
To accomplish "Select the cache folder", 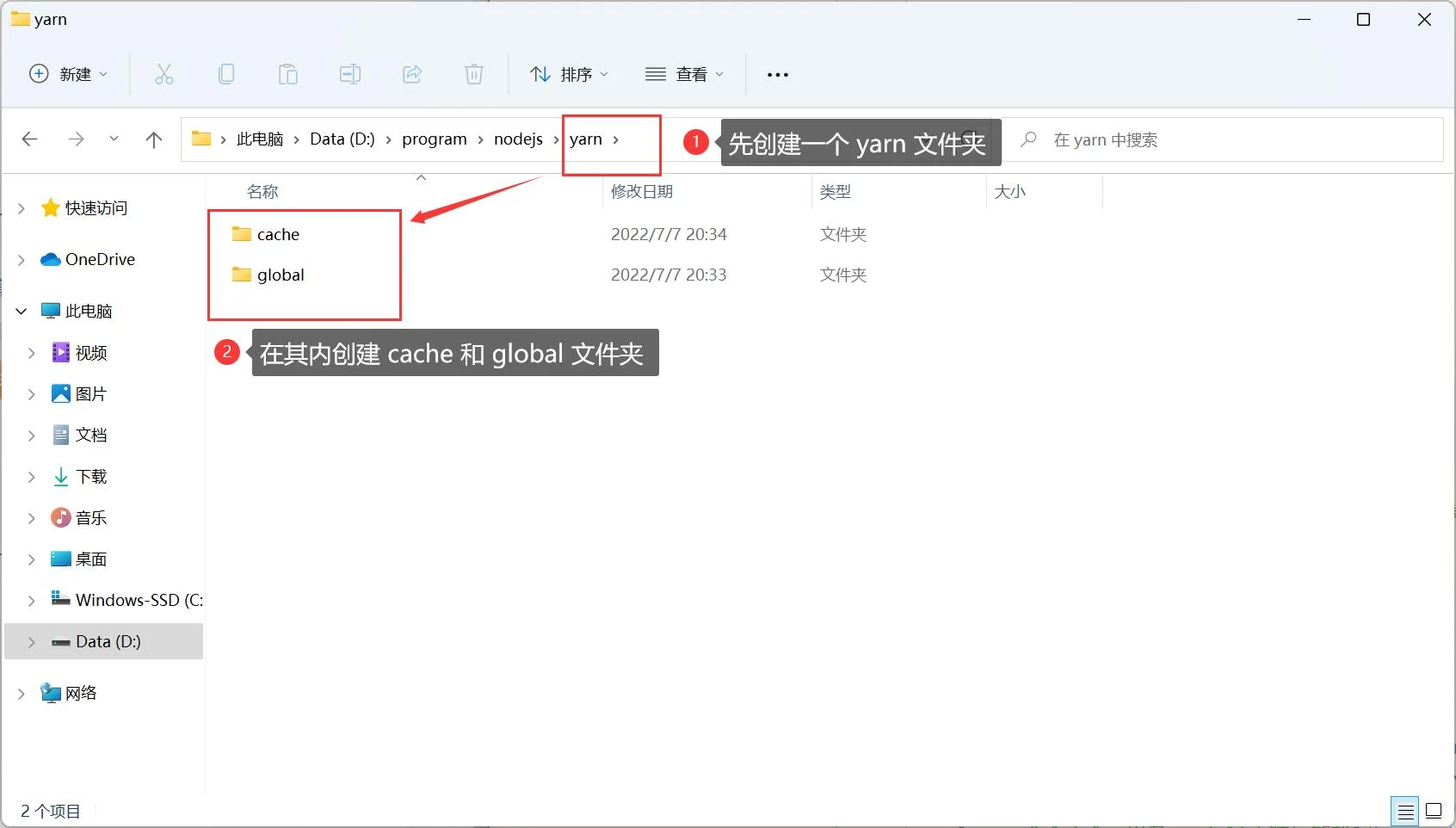I will point(278,235).
